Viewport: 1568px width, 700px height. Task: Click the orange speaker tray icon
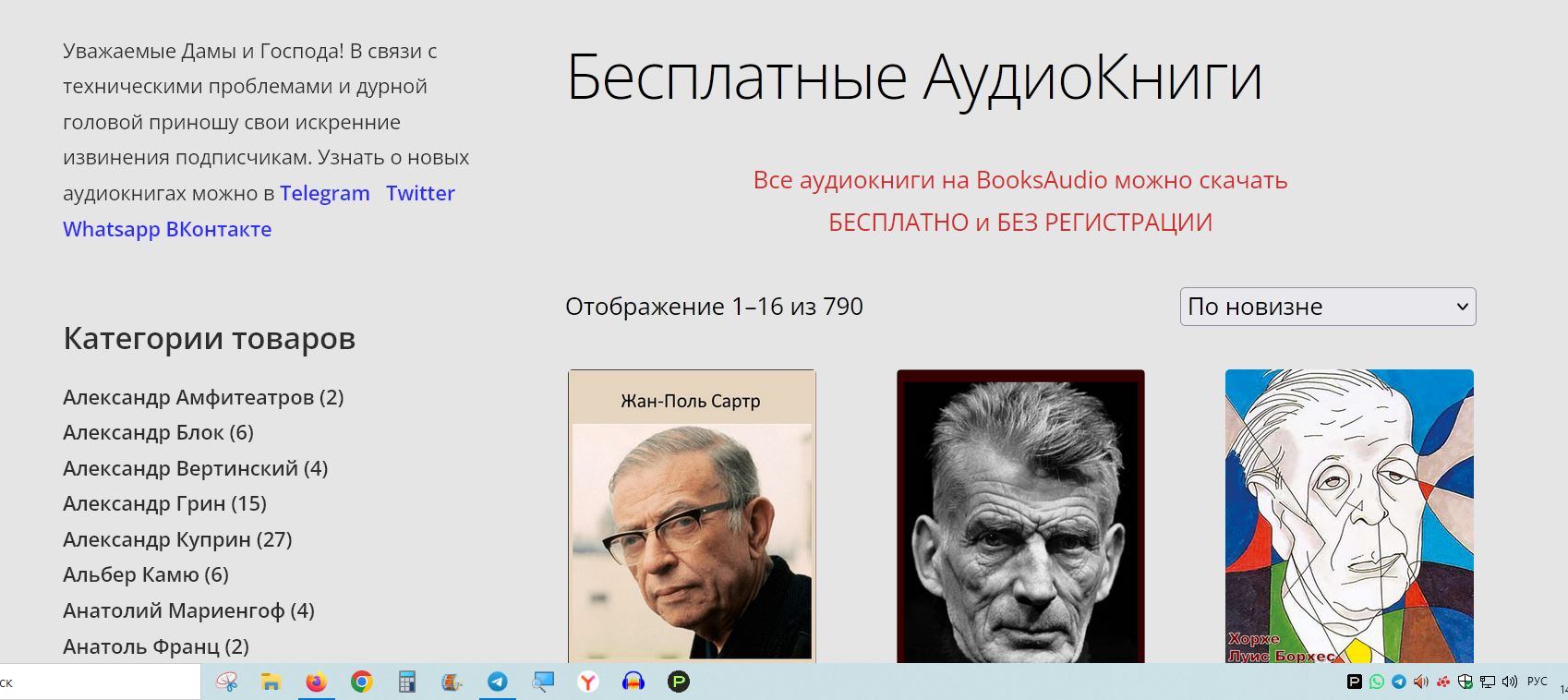click(x=1421, y=682)
